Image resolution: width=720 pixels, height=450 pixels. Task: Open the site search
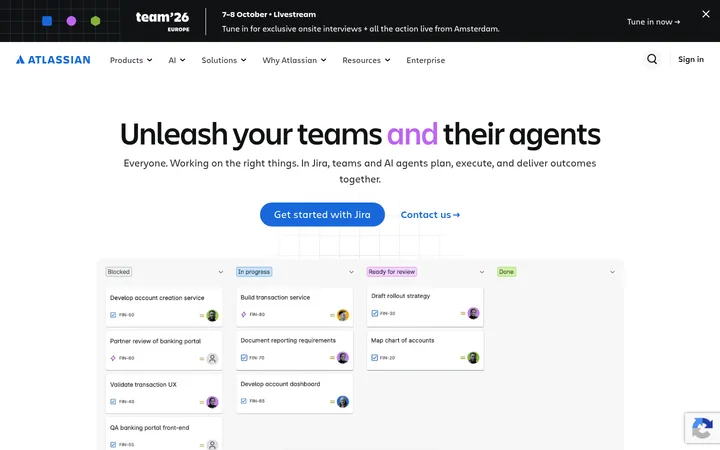[x=652, y=59]
